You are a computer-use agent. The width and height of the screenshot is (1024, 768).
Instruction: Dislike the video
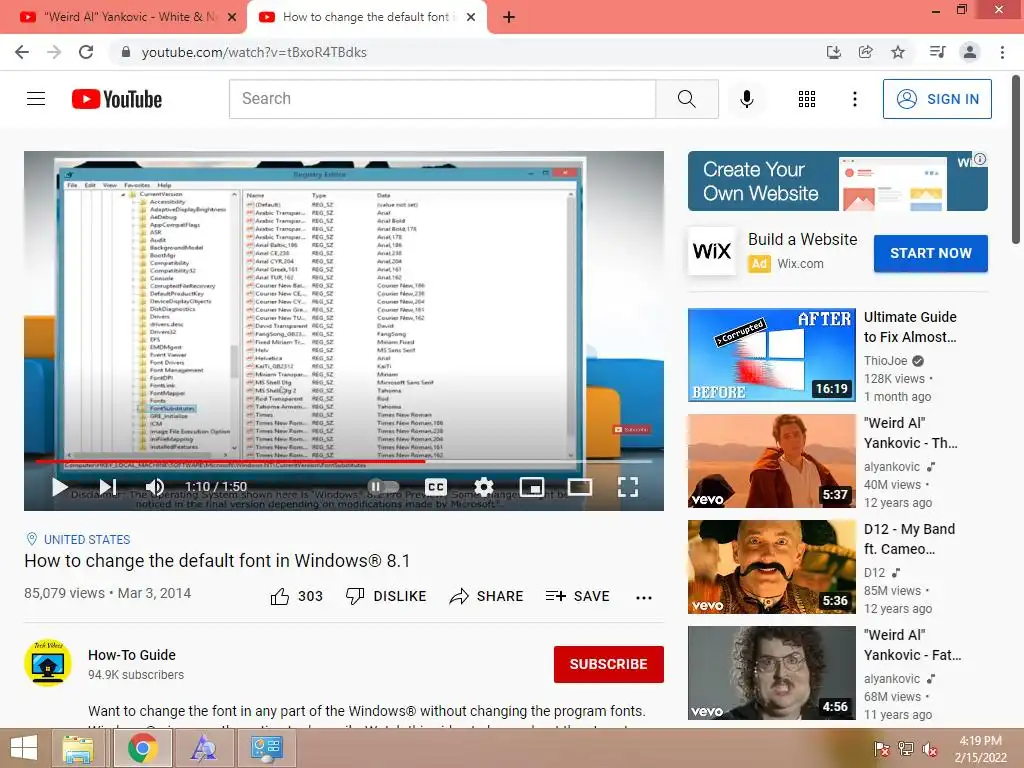[386, 596]
